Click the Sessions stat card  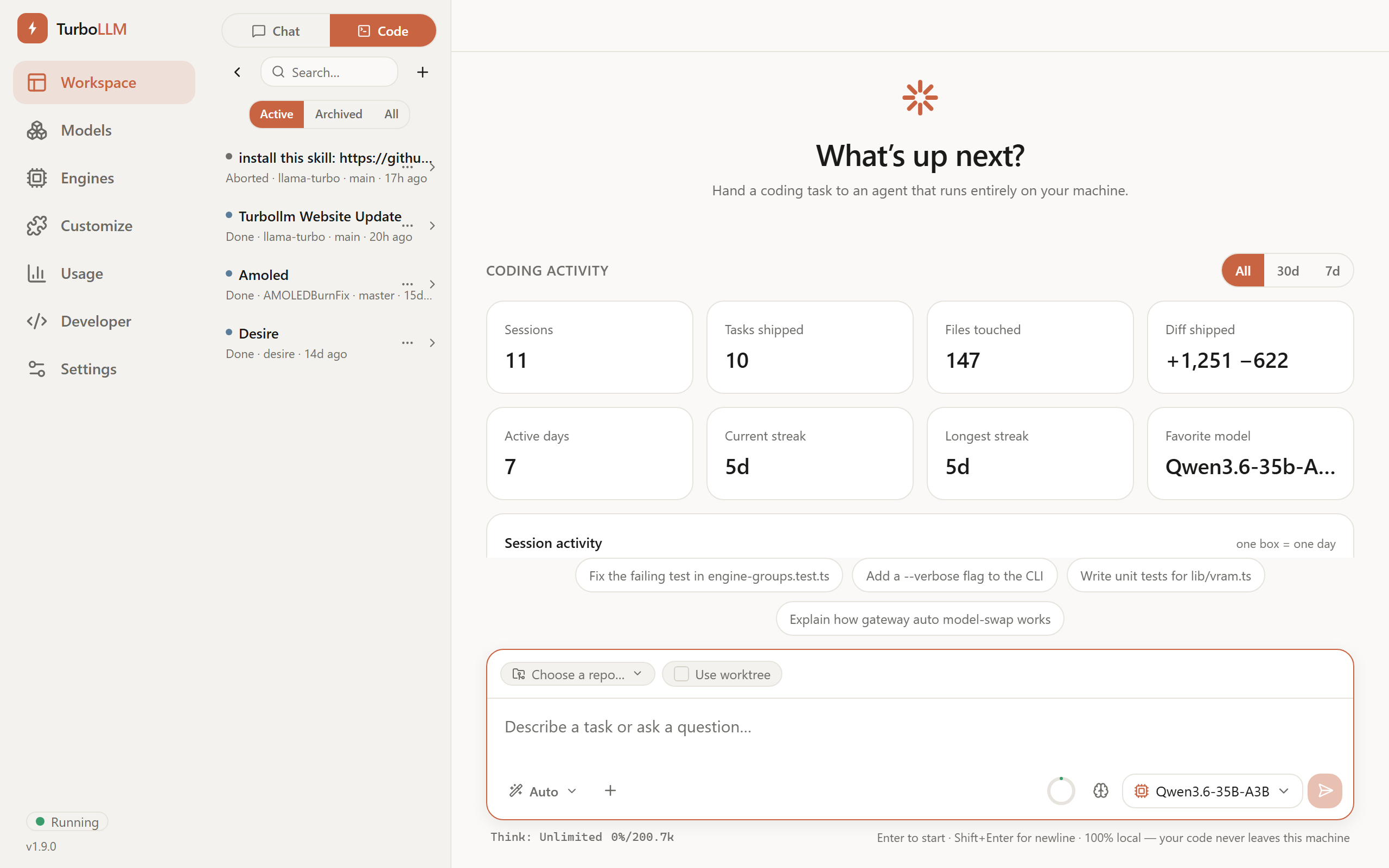(589, 347)
